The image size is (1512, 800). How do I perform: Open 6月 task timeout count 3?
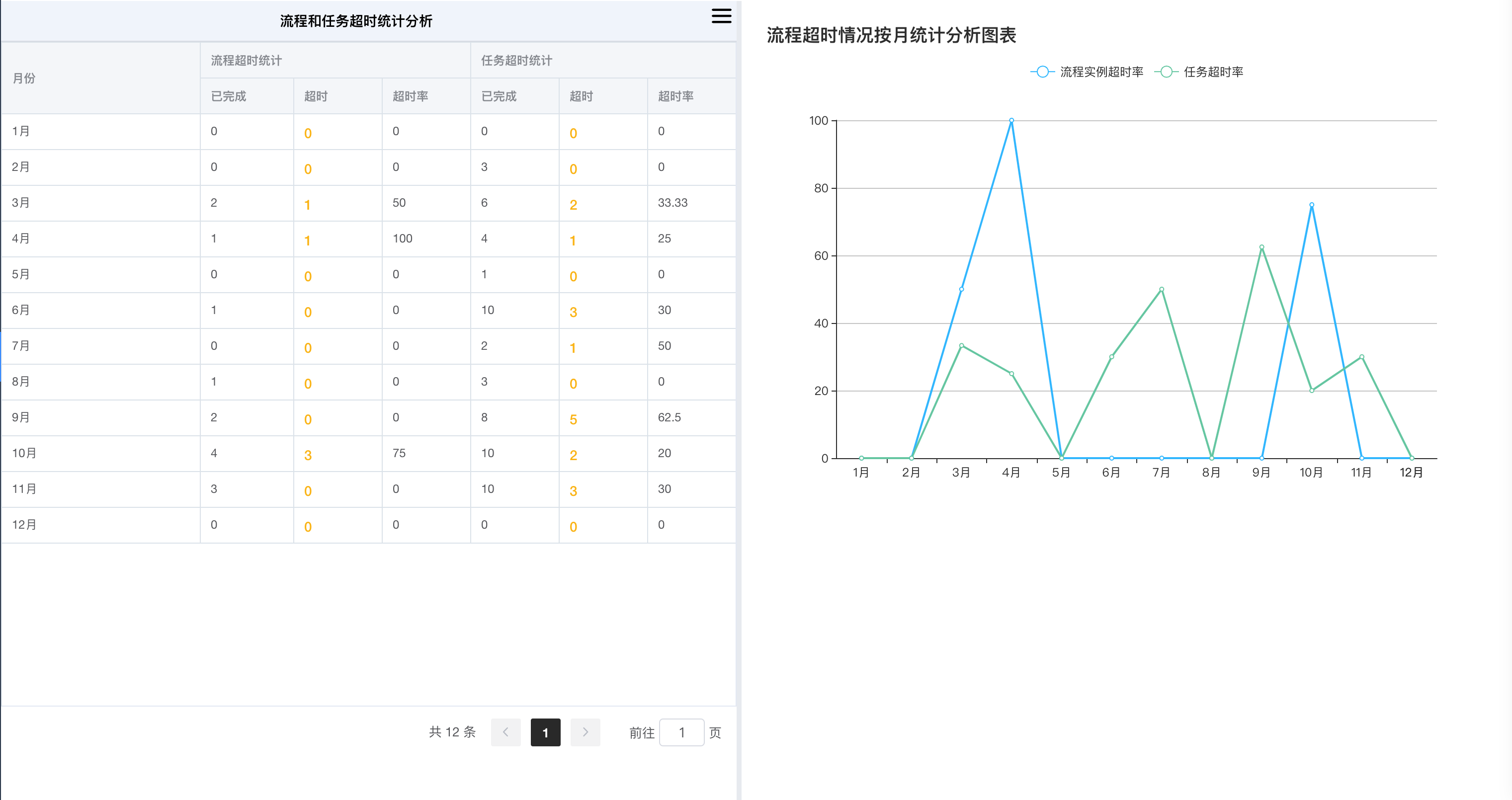coord(573,312)
